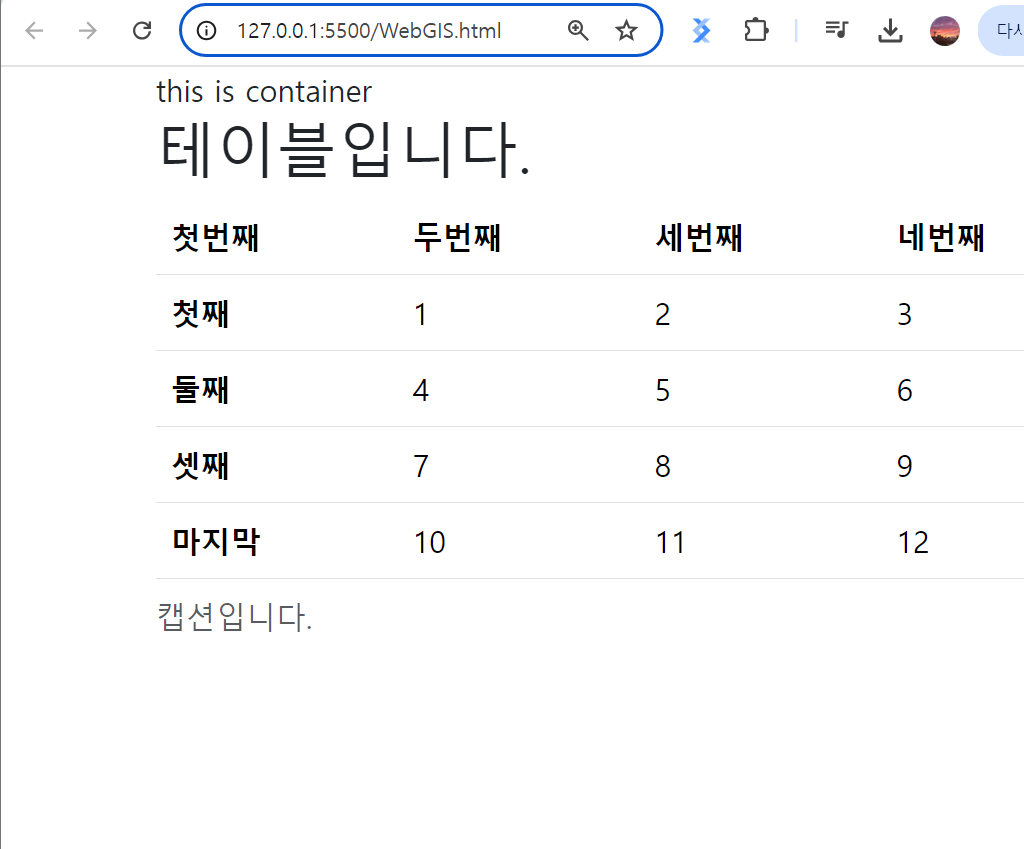Bookmark this page with the star icon
This screenshot has width=1024, height=849.
[x=626, y=31]
